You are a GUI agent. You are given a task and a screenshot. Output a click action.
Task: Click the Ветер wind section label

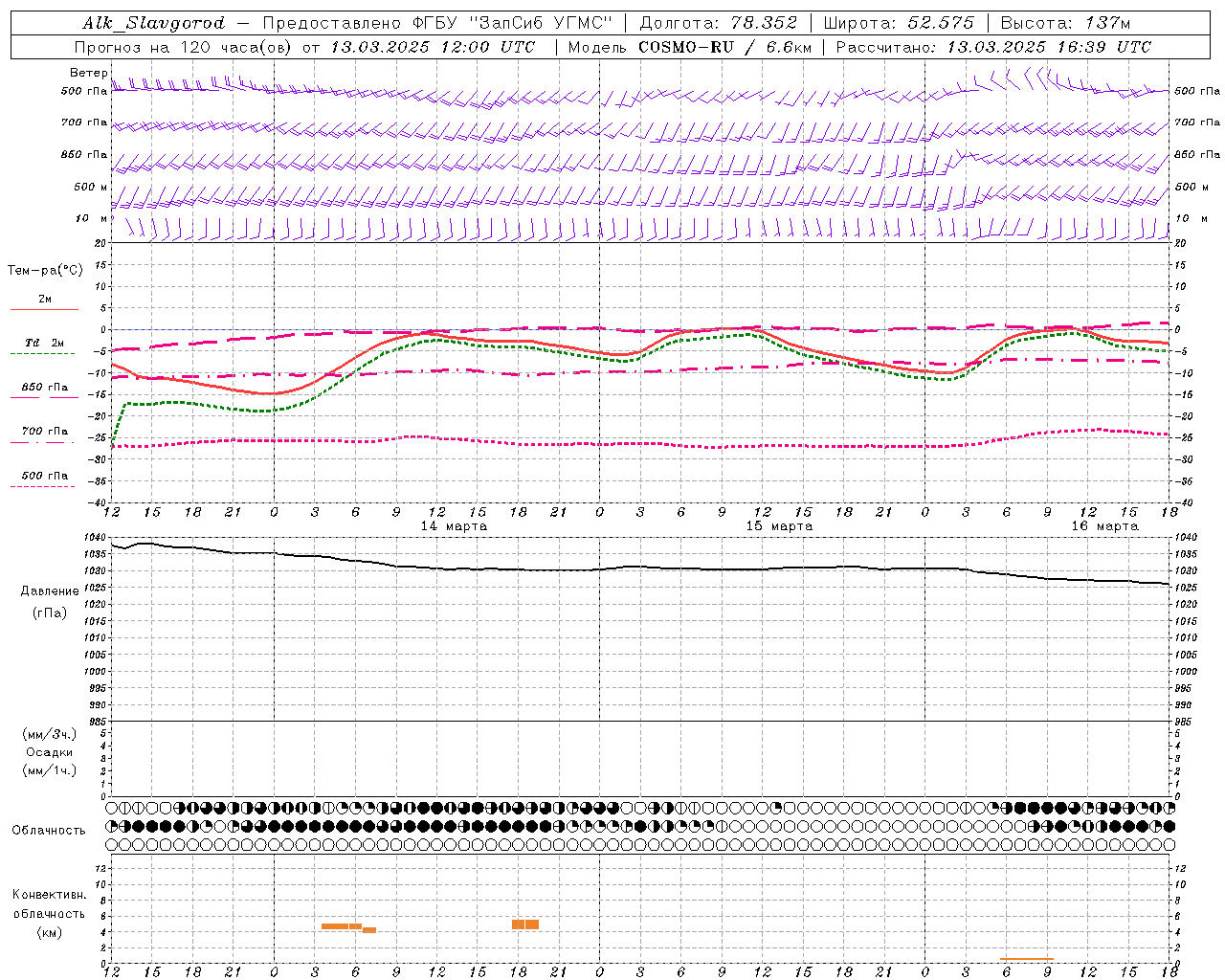(88, 73)
